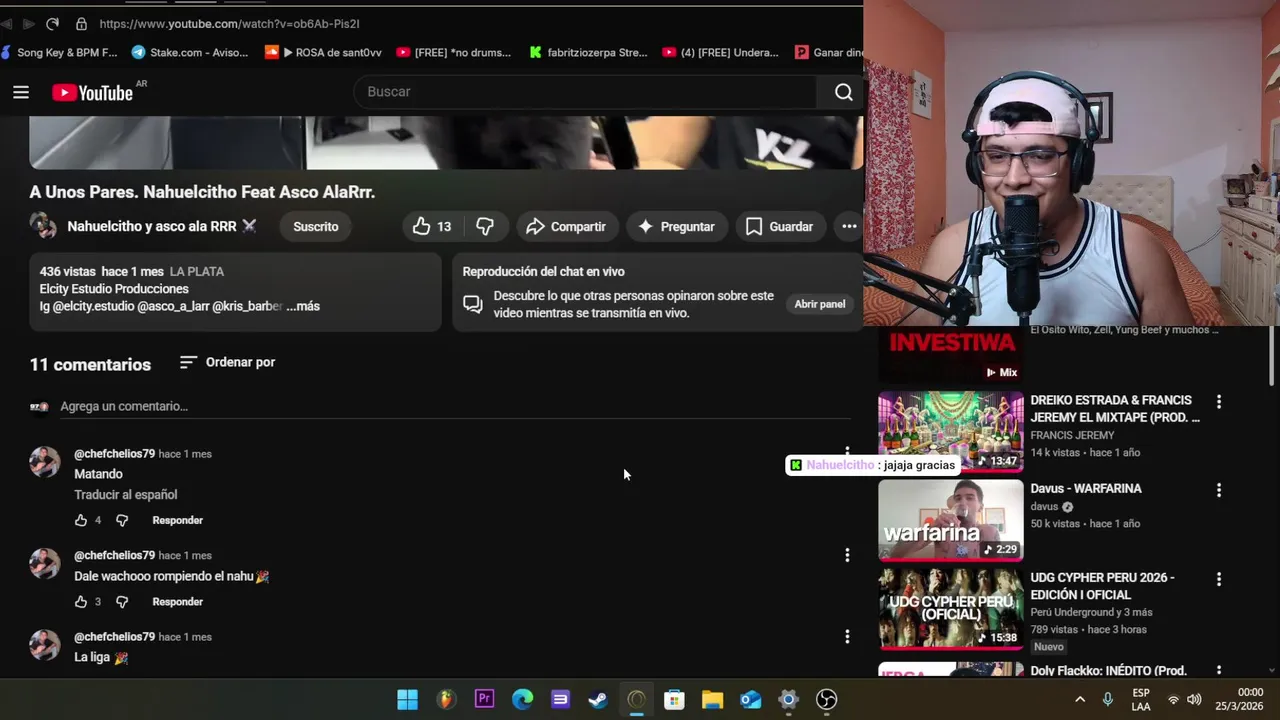Open Ordenar por sort dropdown
Screen dimensions: 1280x720
pyautogui.click(x=227, y=362)
